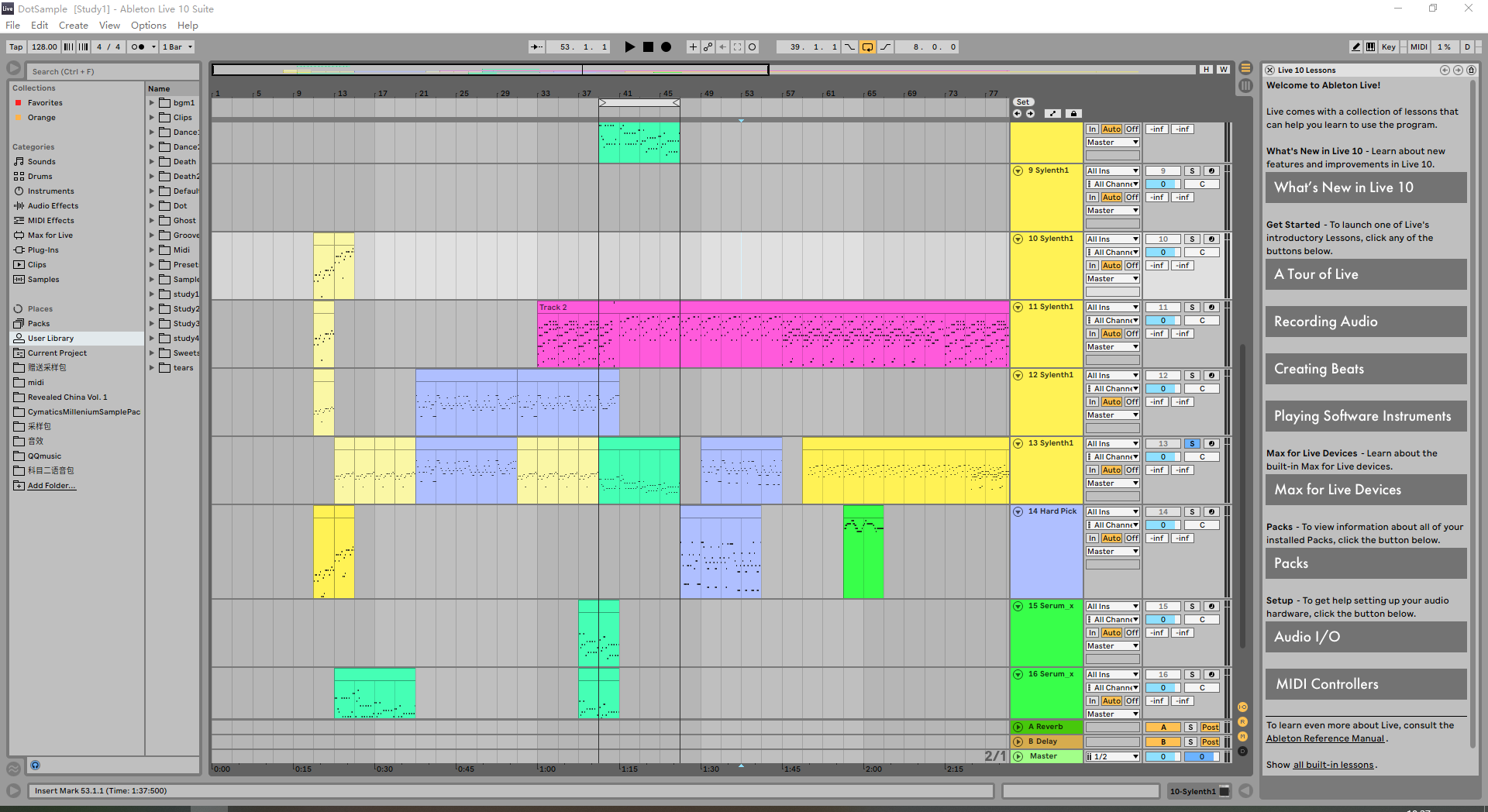
Task: Arm recording on track 9 Sylenth1
Action: click(1211, 171)
